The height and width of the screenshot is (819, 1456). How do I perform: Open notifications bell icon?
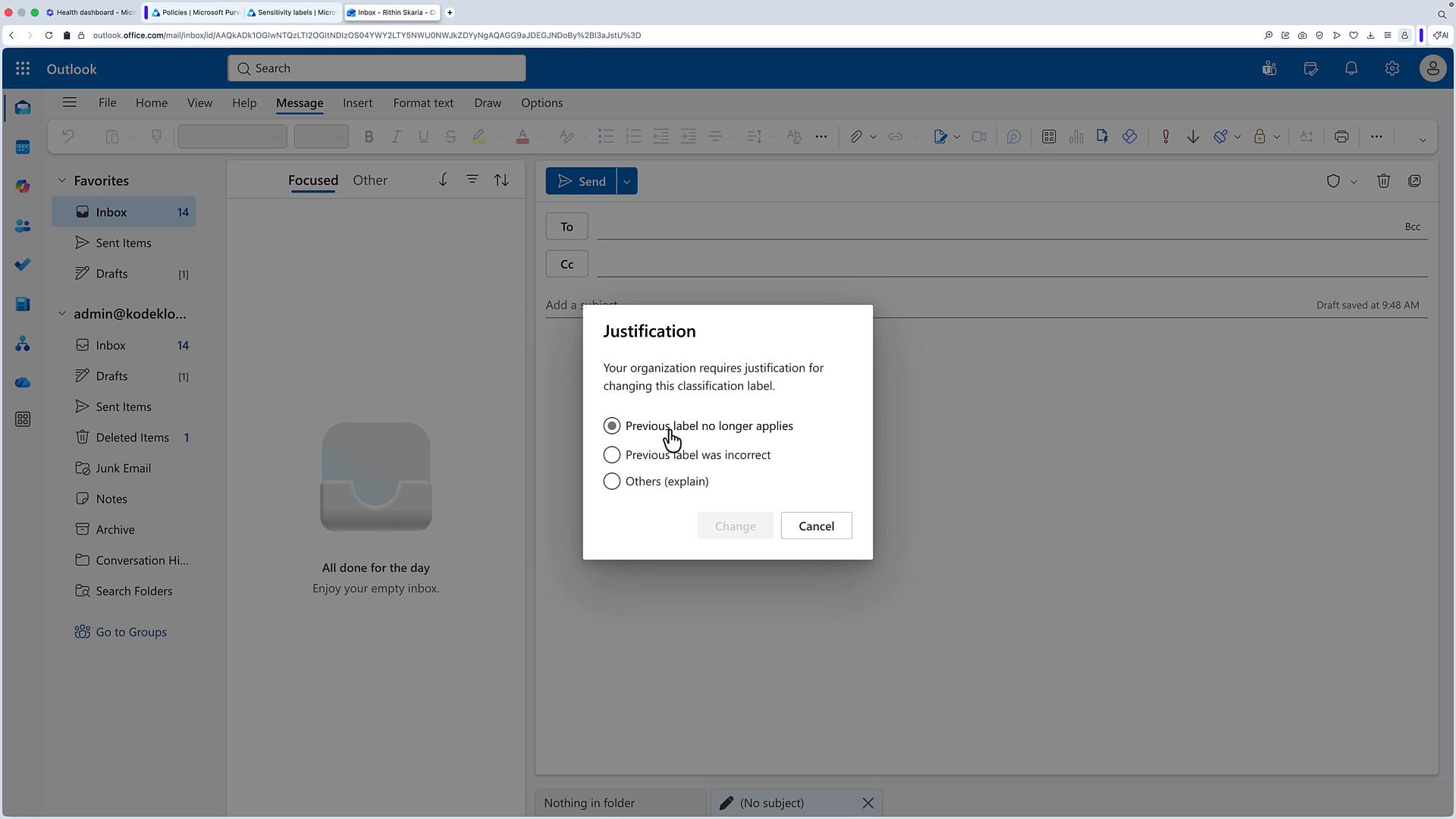tap(1351, 68)
